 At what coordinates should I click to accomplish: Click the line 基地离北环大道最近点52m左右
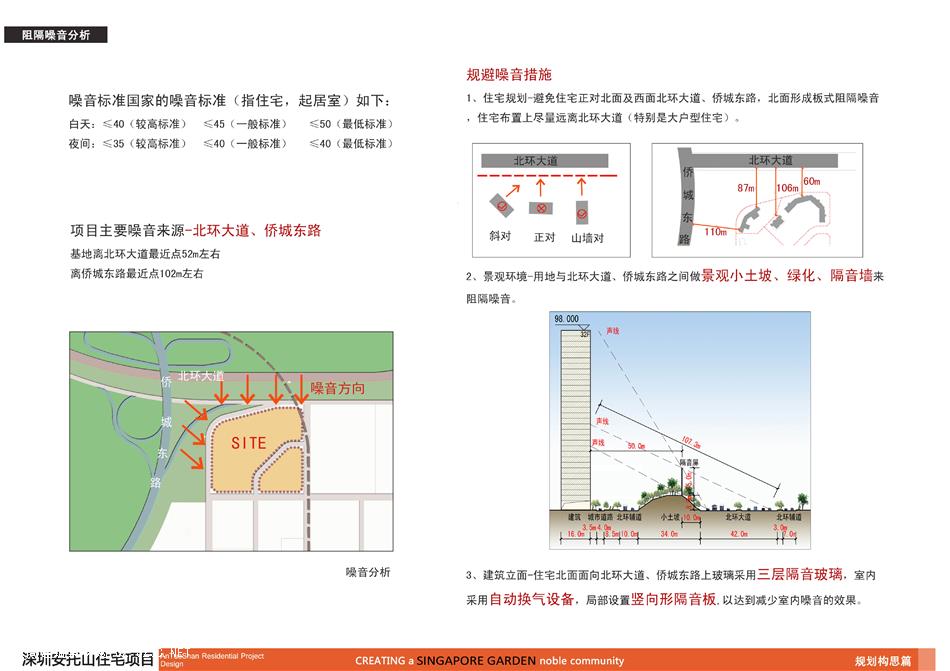pyautogui.click(x=145, y=254)
